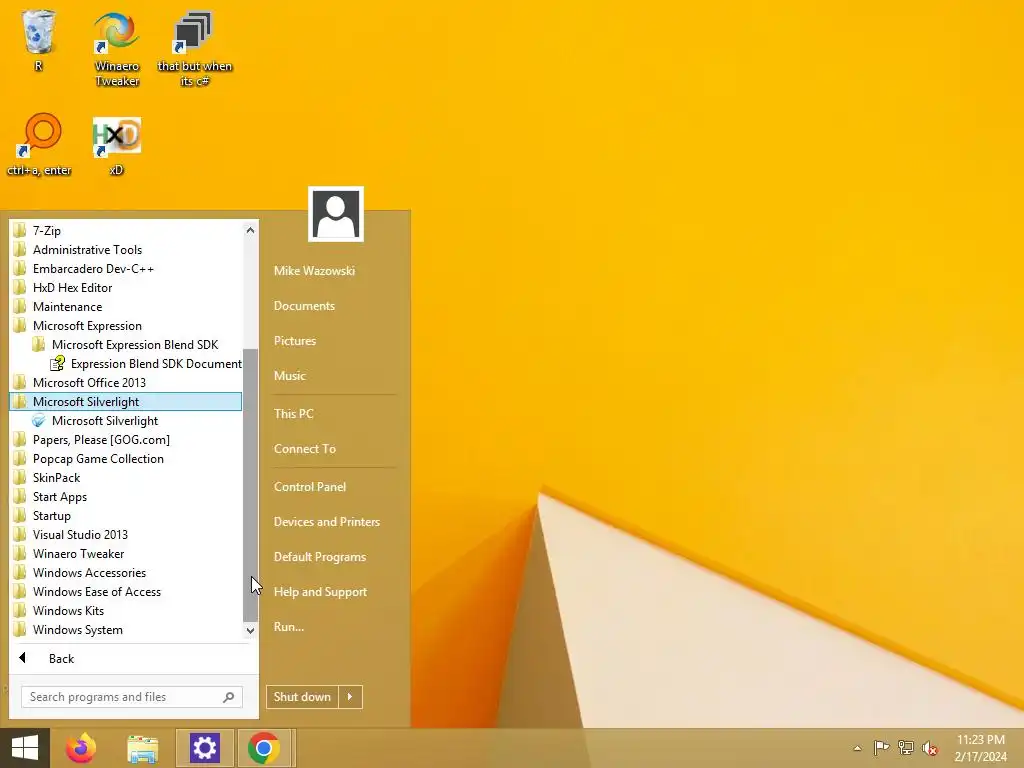Open Connect To from the start menu
1024x768 pixels.
(x=305, y=449)
